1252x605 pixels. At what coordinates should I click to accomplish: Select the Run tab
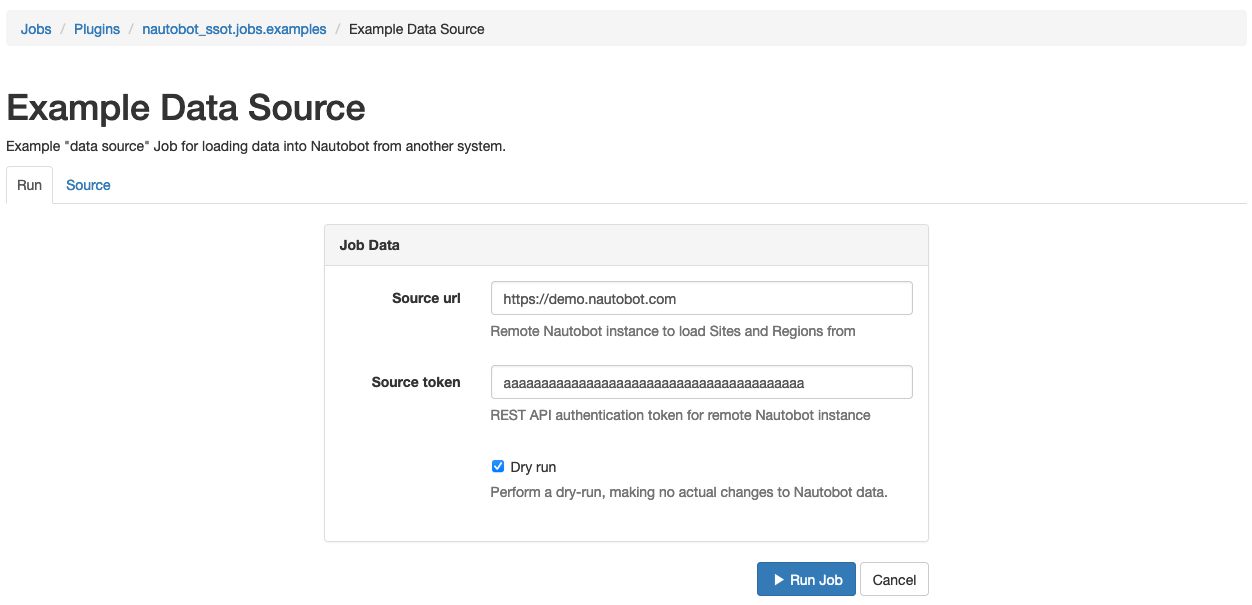(x=29, y=185)
